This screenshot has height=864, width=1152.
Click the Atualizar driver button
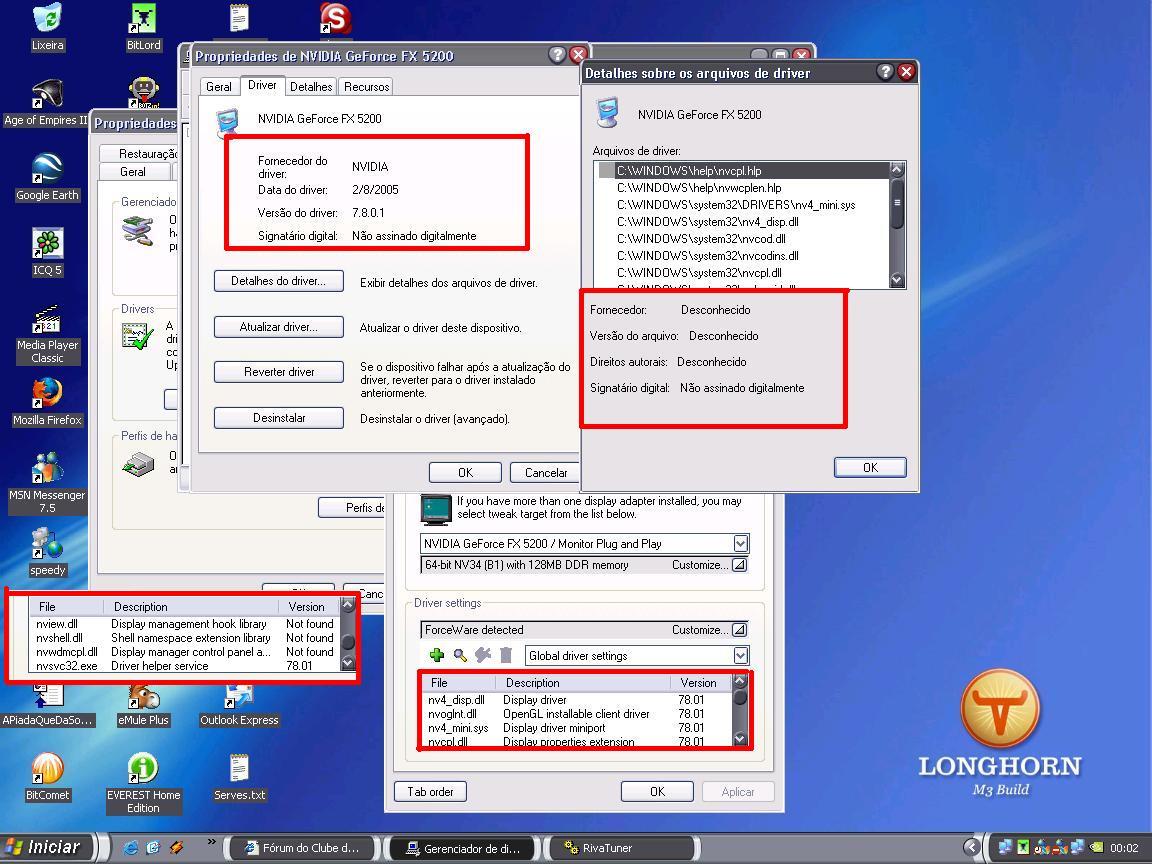[278, 327]
